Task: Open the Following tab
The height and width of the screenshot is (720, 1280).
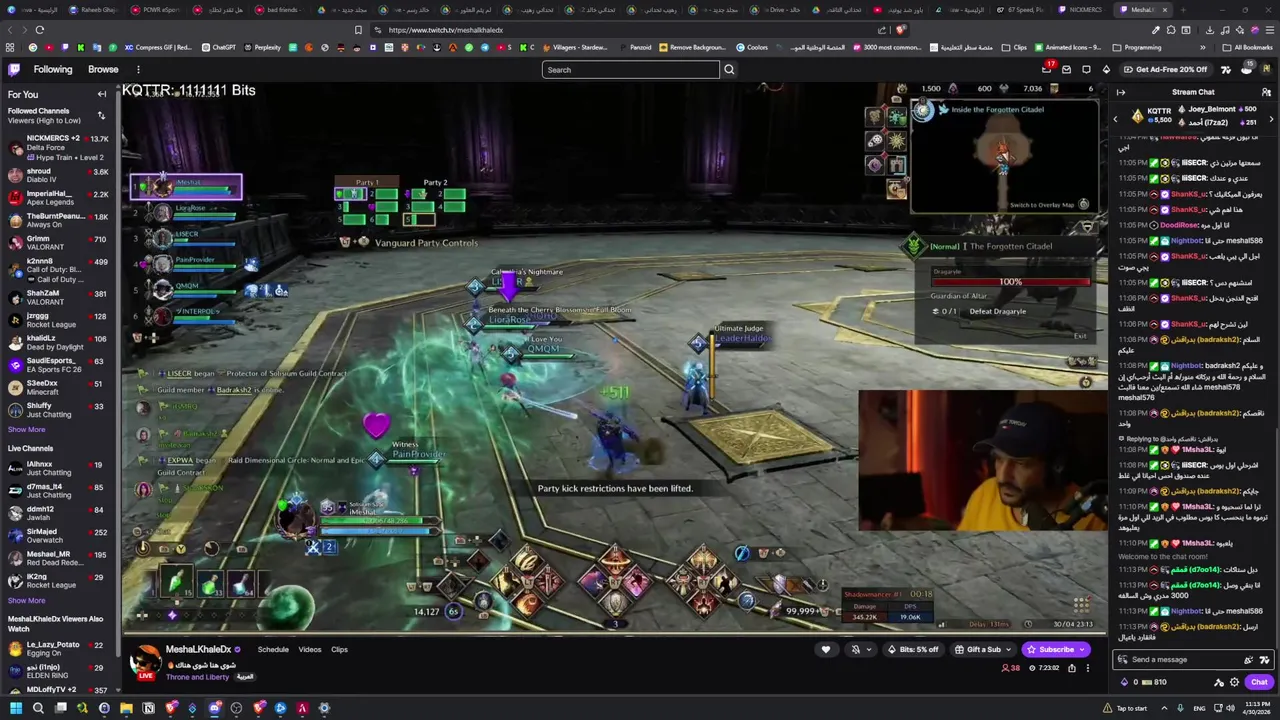Action: (x=53, y=69)
